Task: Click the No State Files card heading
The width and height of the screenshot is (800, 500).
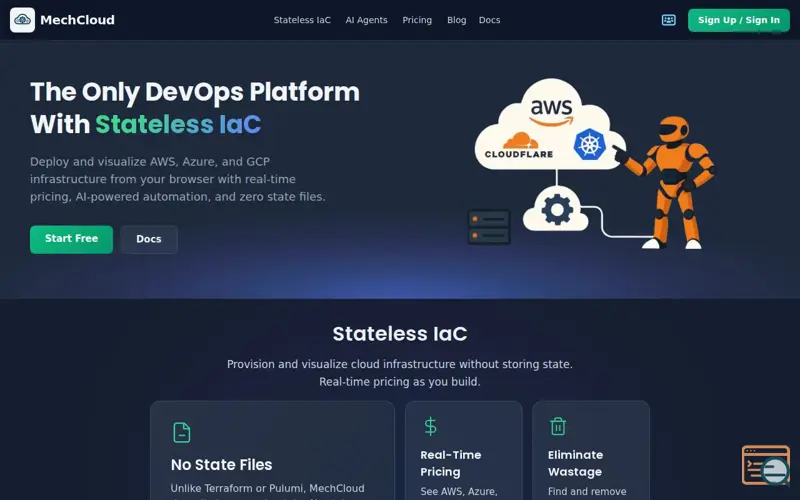Action: click(x=221, y=465)
